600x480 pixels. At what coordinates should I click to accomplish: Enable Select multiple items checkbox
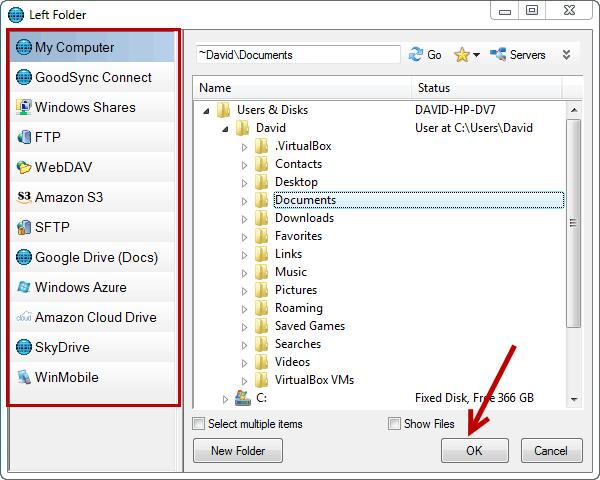pos(199,424)
